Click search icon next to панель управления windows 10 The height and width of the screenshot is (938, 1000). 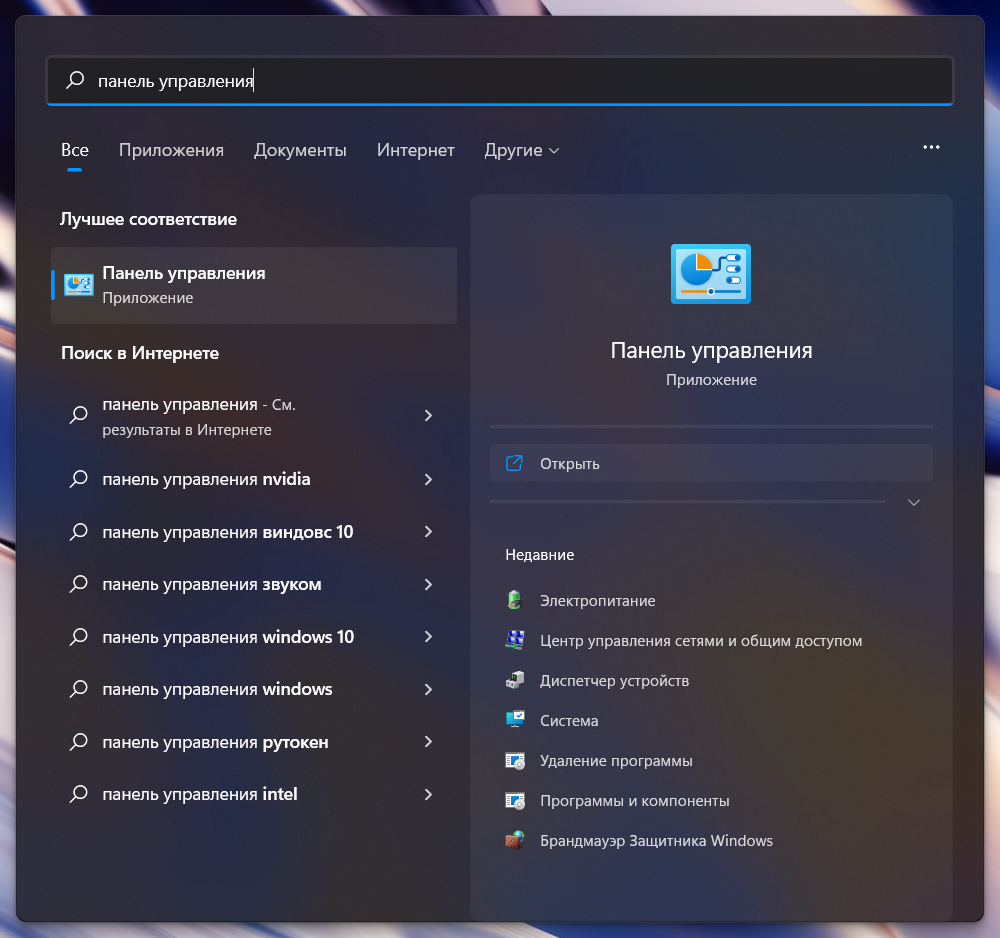click(x=78, y=636)
